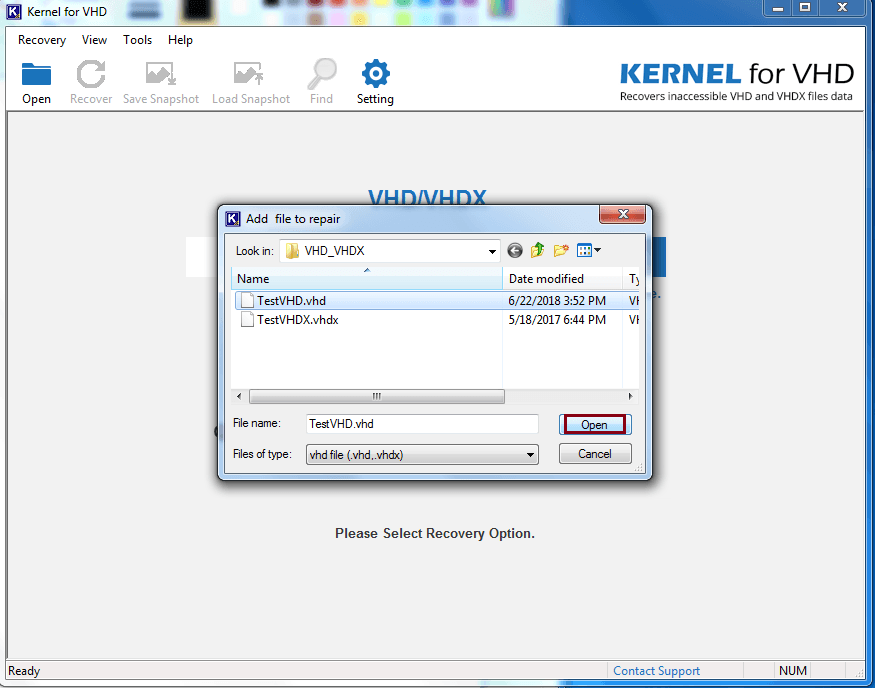Viewport: 876px width, 688px height.
Task: Click the Save Snapshot toolbar icon
Action: click(161, 74)
